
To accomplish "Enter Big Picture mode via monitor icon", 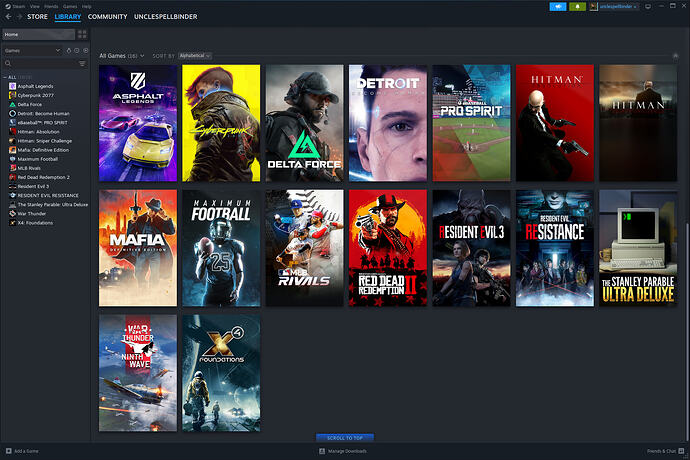I will coord(648,7).
